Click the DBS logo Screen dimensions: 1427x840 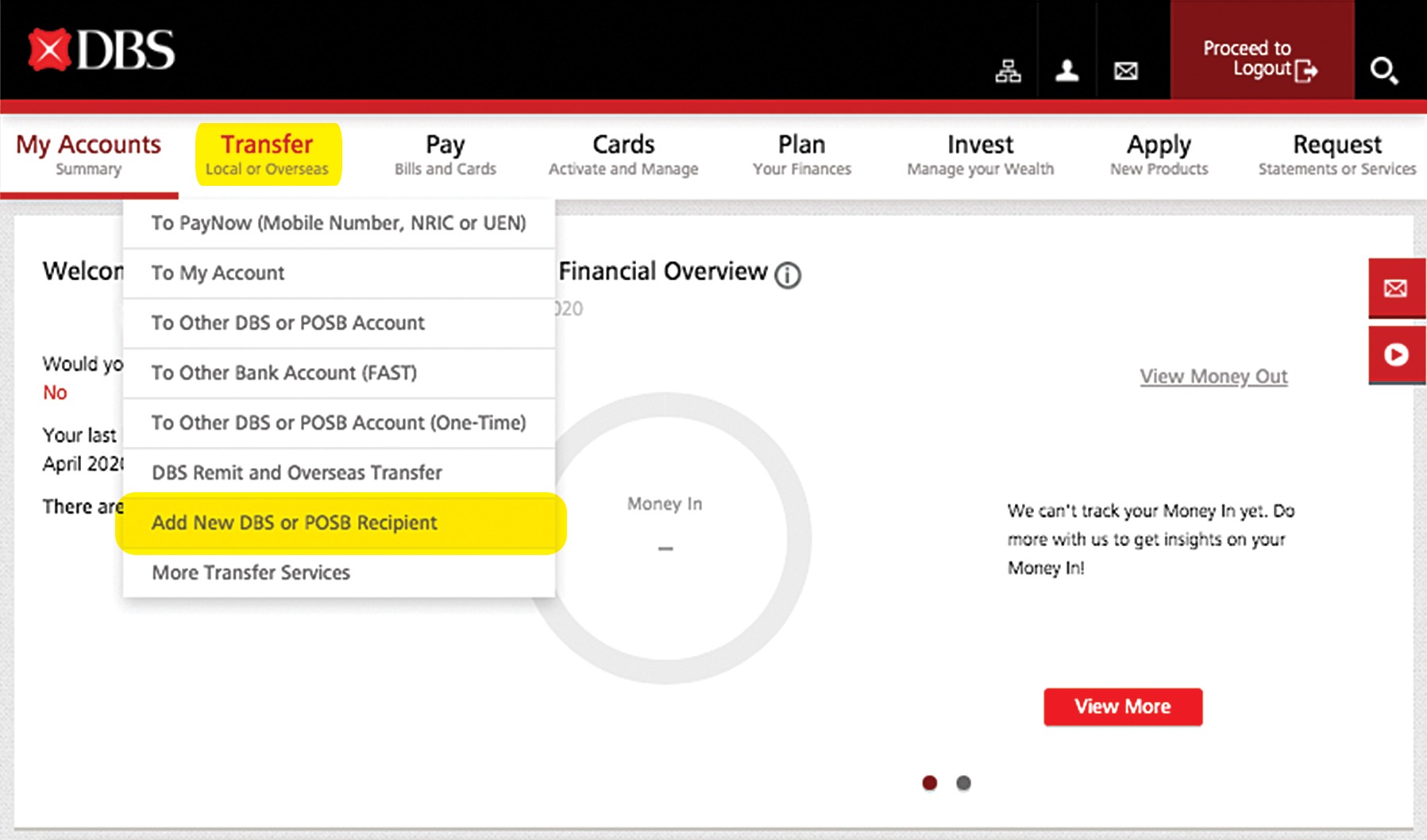coord(101,50)
